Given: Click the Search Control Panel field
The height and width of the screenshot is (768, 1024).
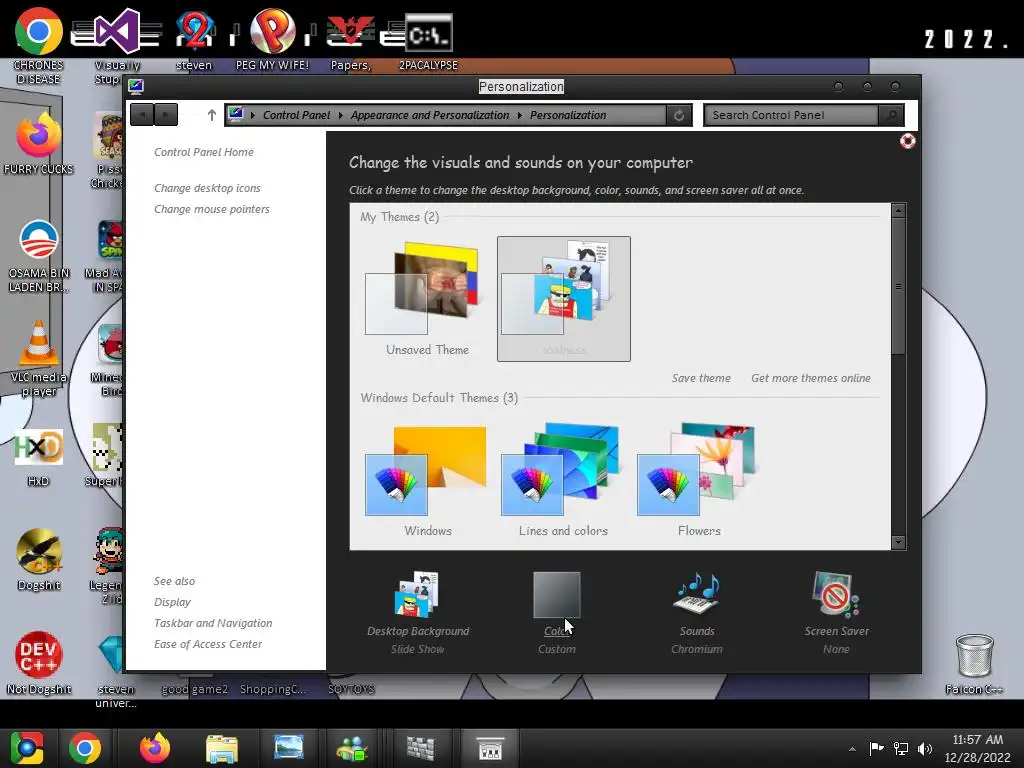Looking at the screenshot, I should (792, 115).
